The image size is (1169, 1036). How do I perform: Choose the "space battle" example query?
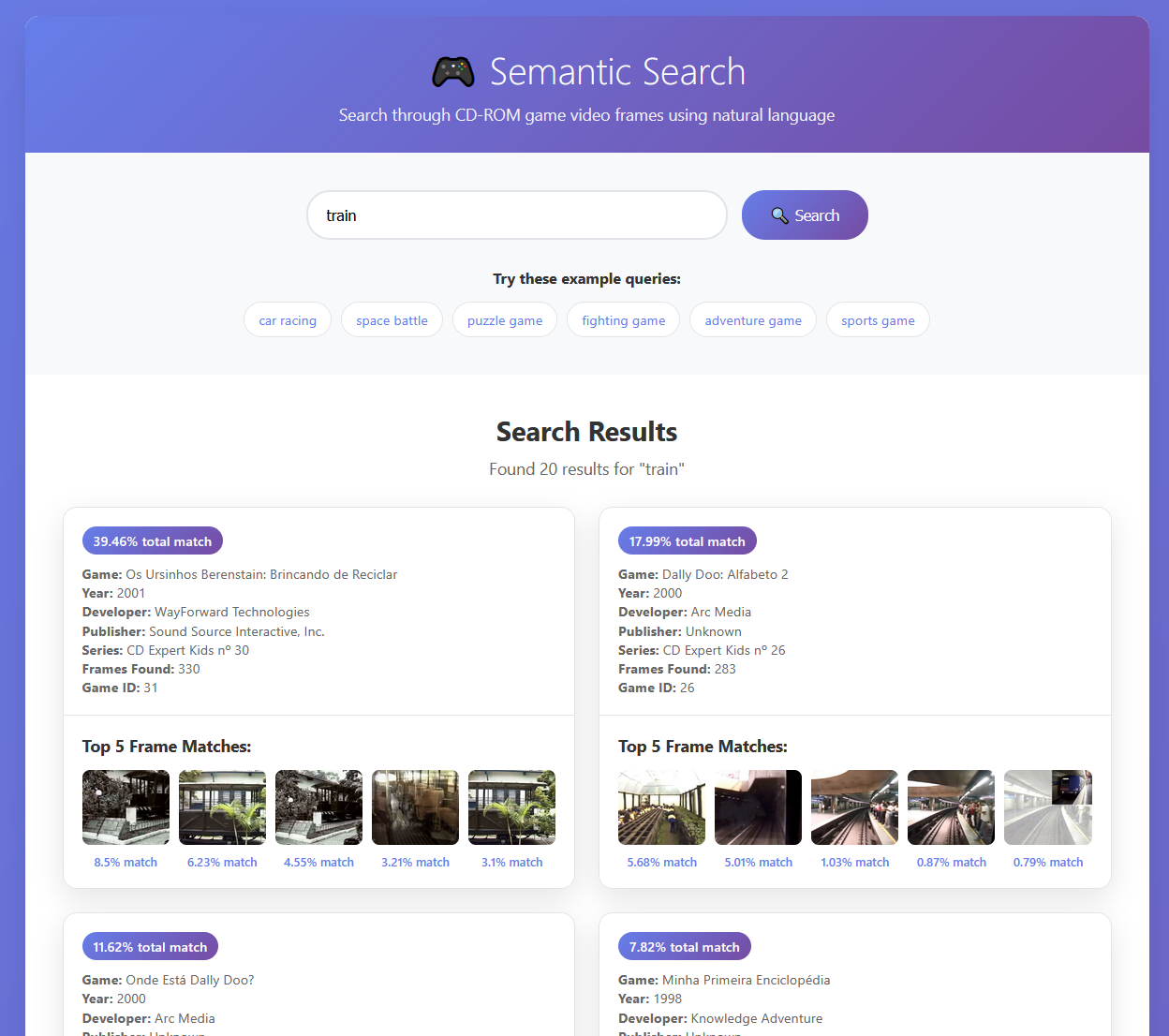pyautogui.click(x=392, y=320)
